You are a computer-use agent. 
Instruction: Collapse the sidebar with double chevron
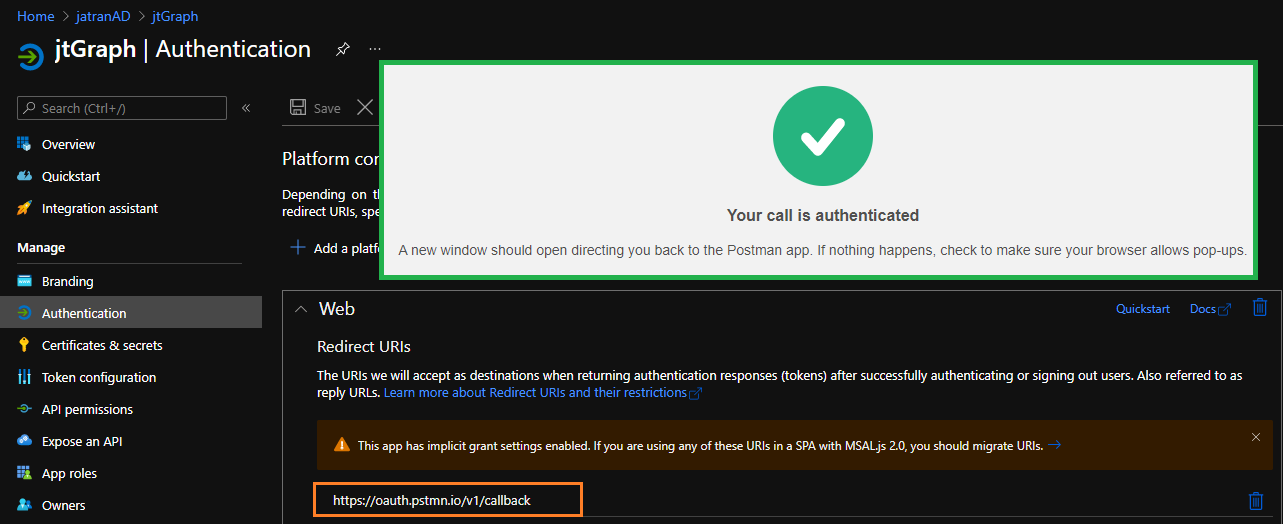click(246, 108)
